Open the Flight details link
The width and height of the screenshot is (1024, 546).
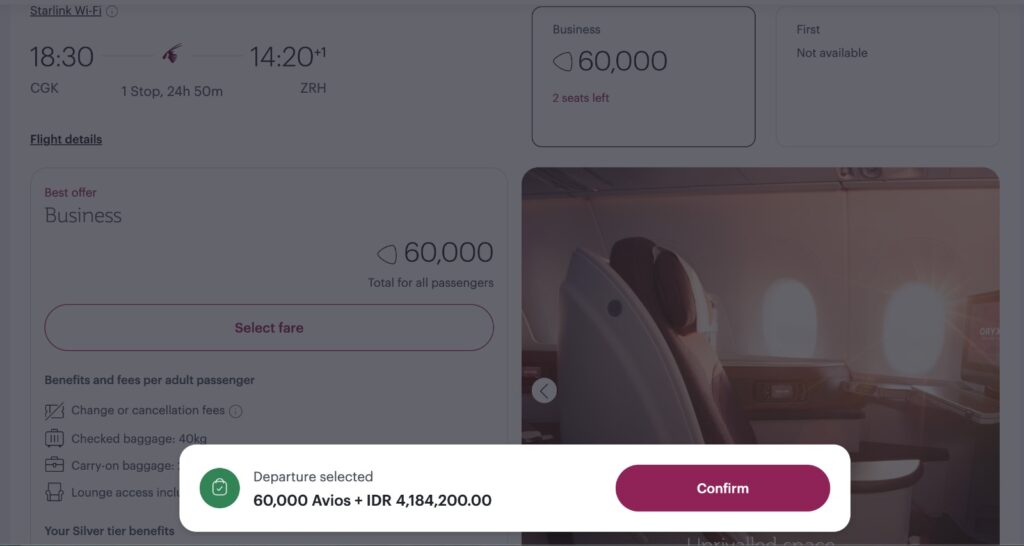66,139
